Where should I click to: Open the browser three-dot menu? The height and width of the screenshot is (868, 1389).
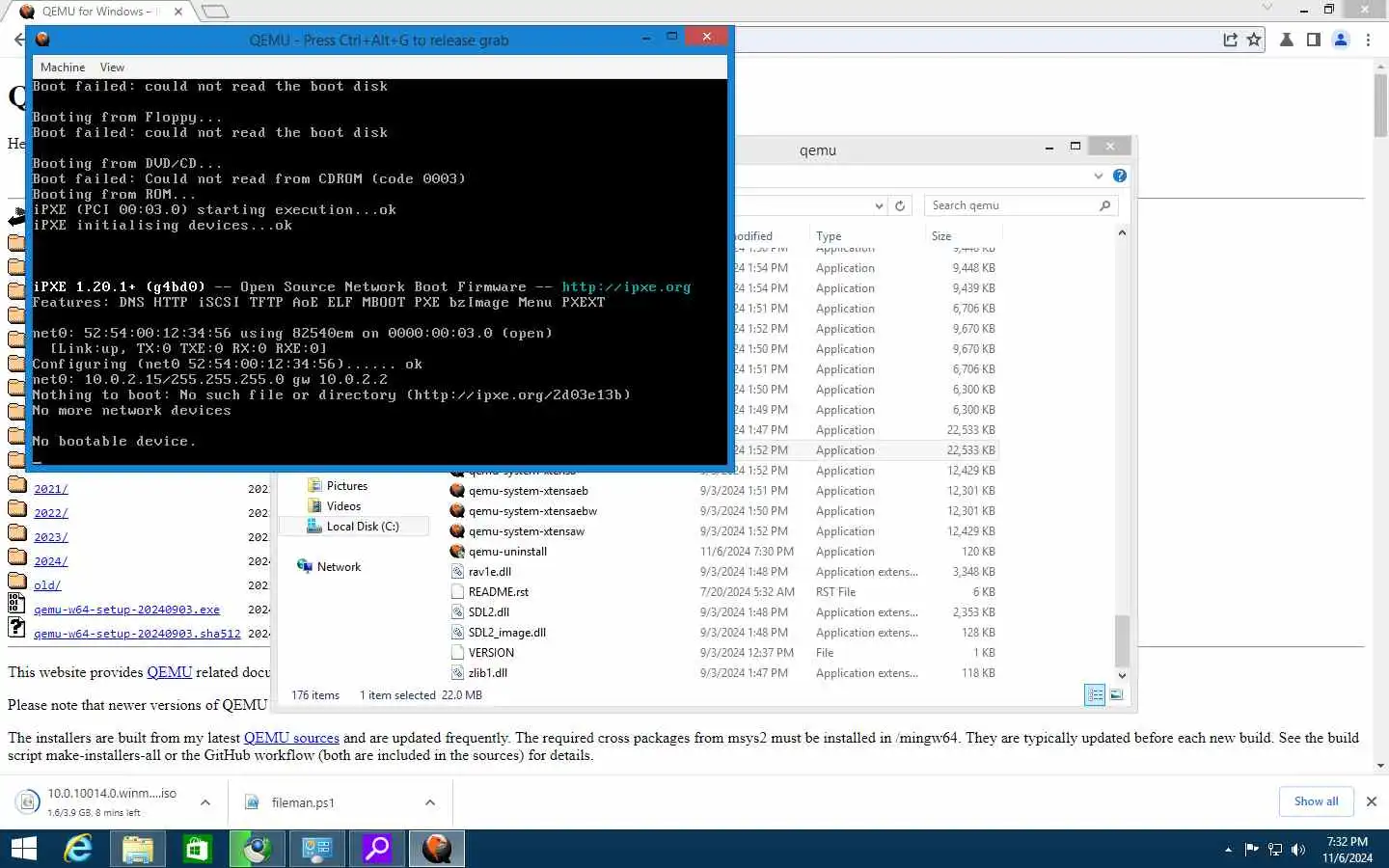click(x=1369, y=40)
